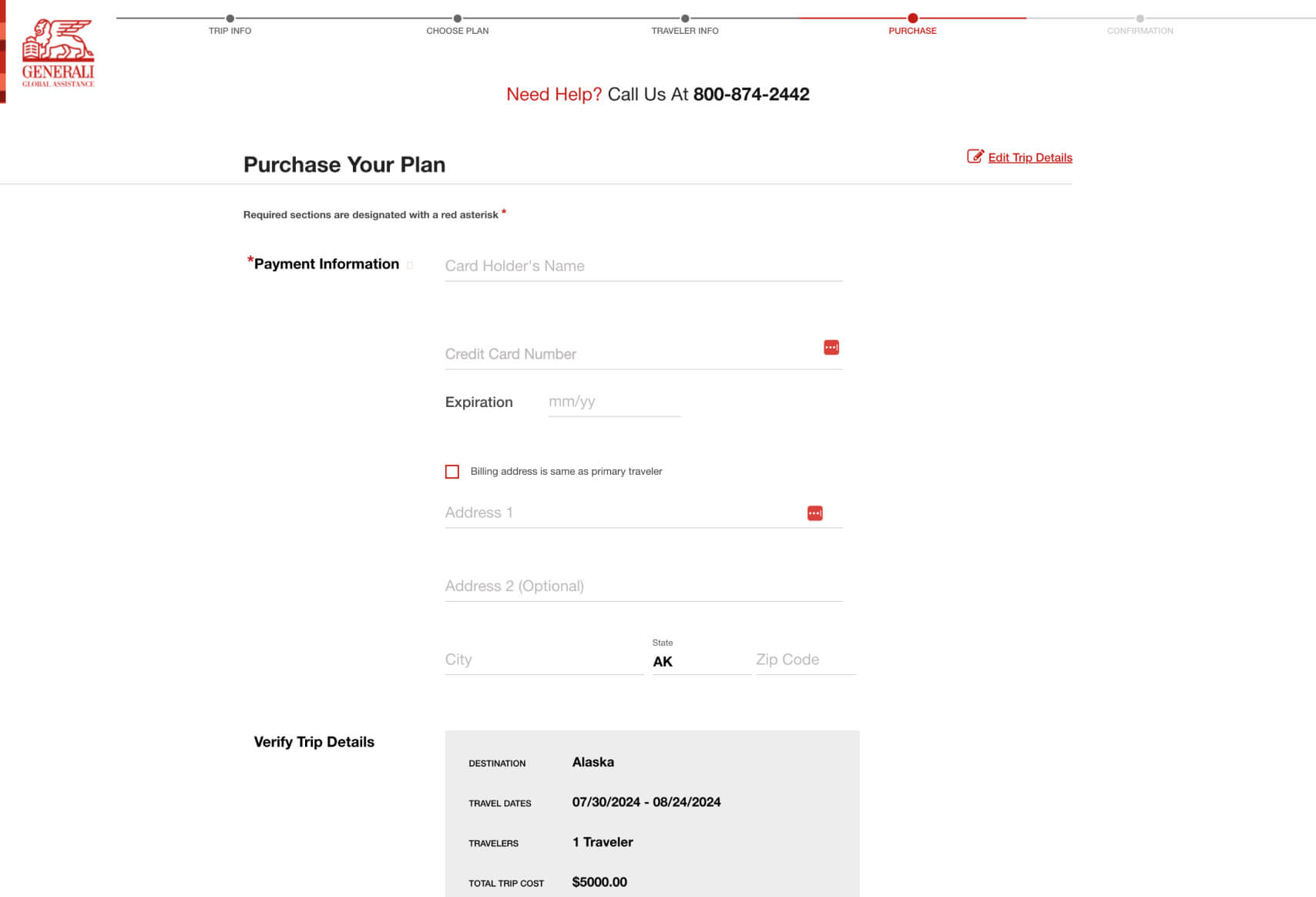Click the password manager icon in Credit Card Number

click(x=831, y=348)
